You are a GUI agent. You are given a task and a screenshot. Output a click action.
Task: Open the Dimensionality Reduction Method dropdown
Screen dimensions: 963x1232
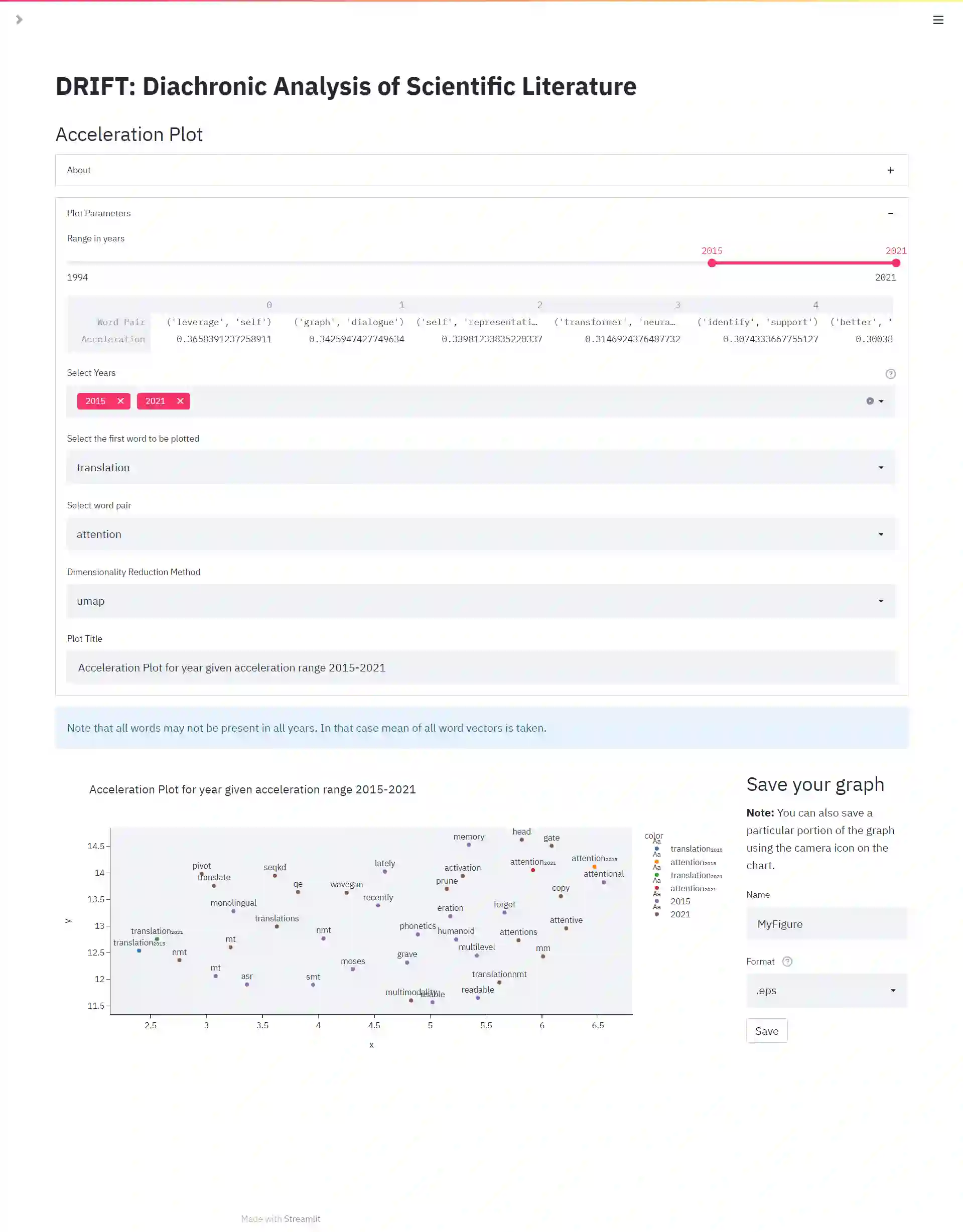[480, 601]
